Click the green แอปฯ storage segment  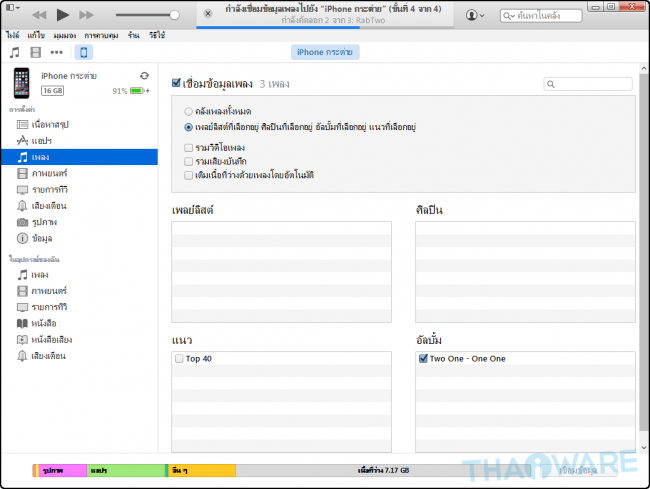click(x=126, y=470)
